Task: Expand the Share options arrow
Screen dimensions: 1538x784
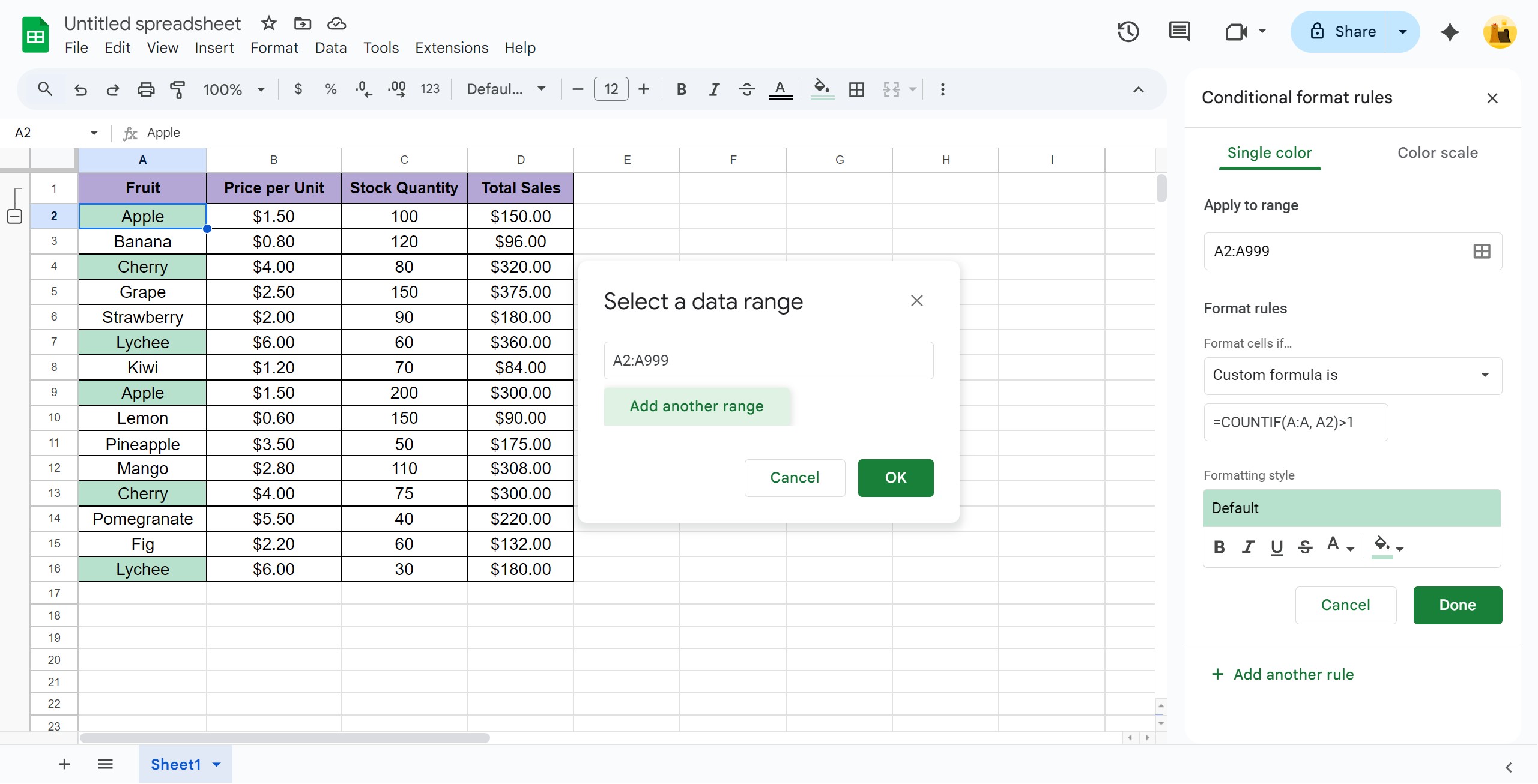Action: (x=1403, y=32)
